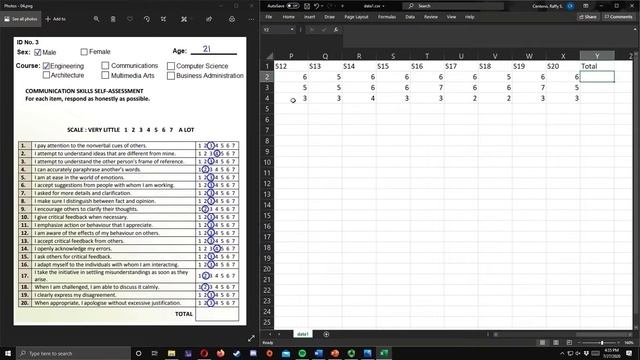Toggle the AutoSave switch in Excel
Viewport: 640px width, 360px height.
[x=292, y=6]
